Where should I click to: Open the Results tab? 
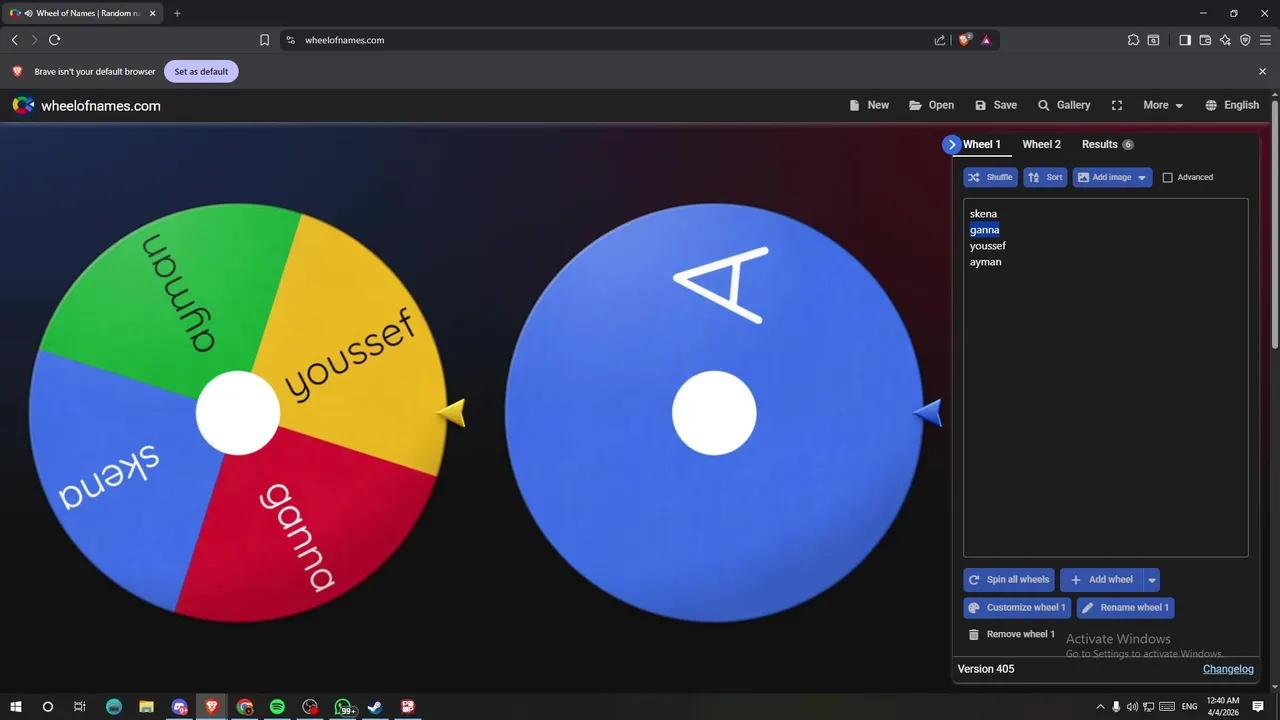pos(1107,144)
